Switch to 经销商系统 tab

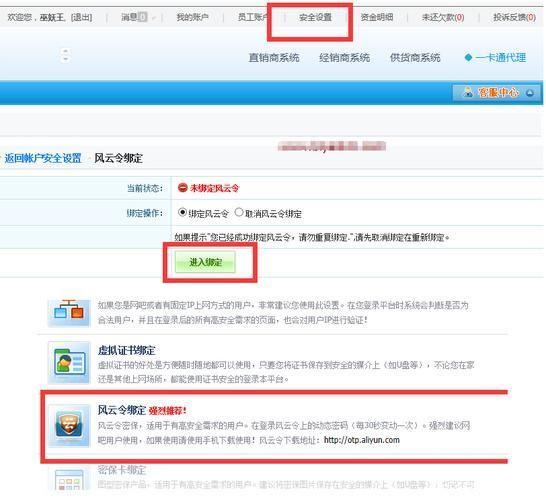[x=344, y=57]
